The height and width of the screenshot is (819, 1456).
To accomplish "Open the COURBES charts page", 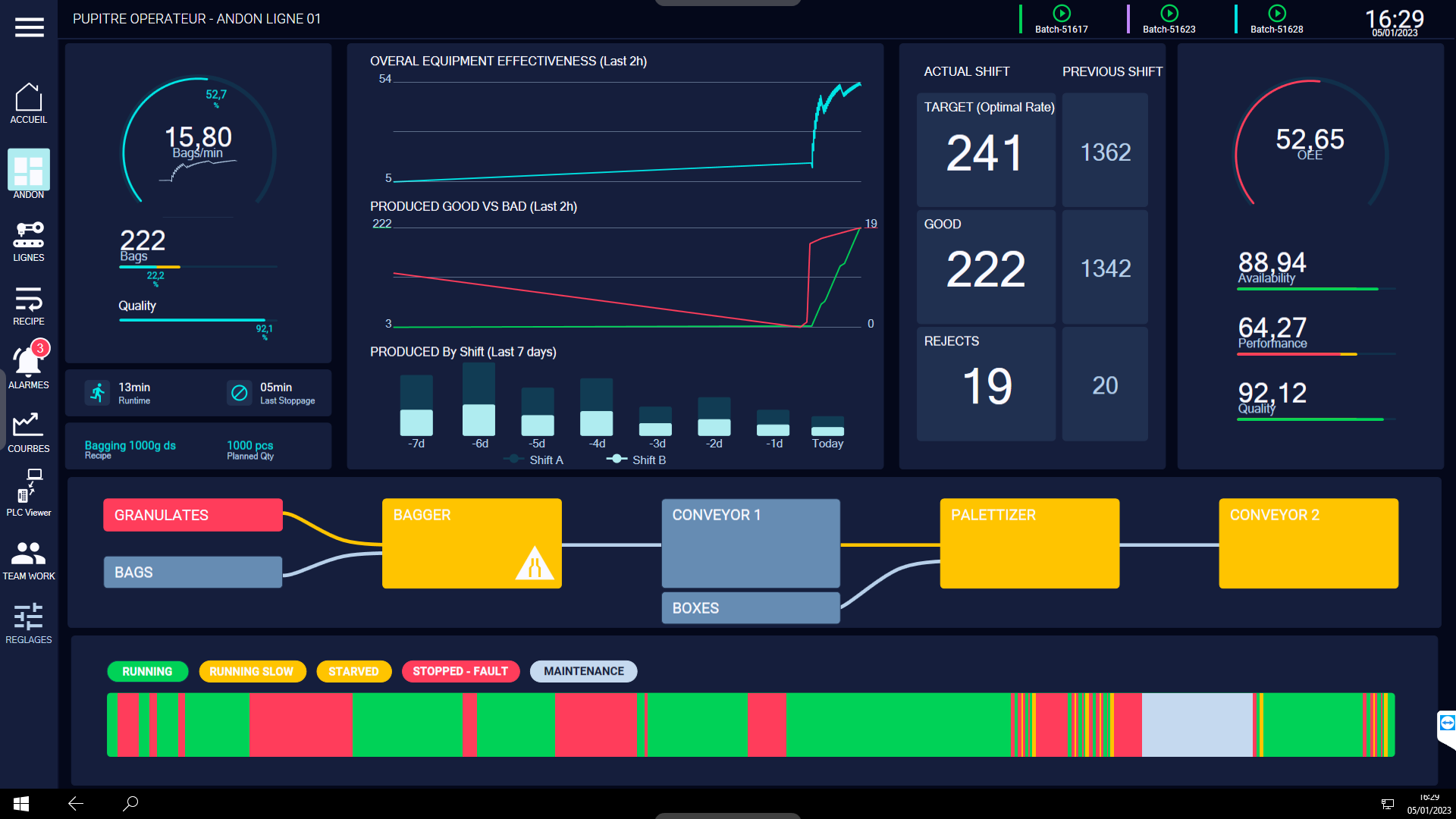I will coord(29,432).
